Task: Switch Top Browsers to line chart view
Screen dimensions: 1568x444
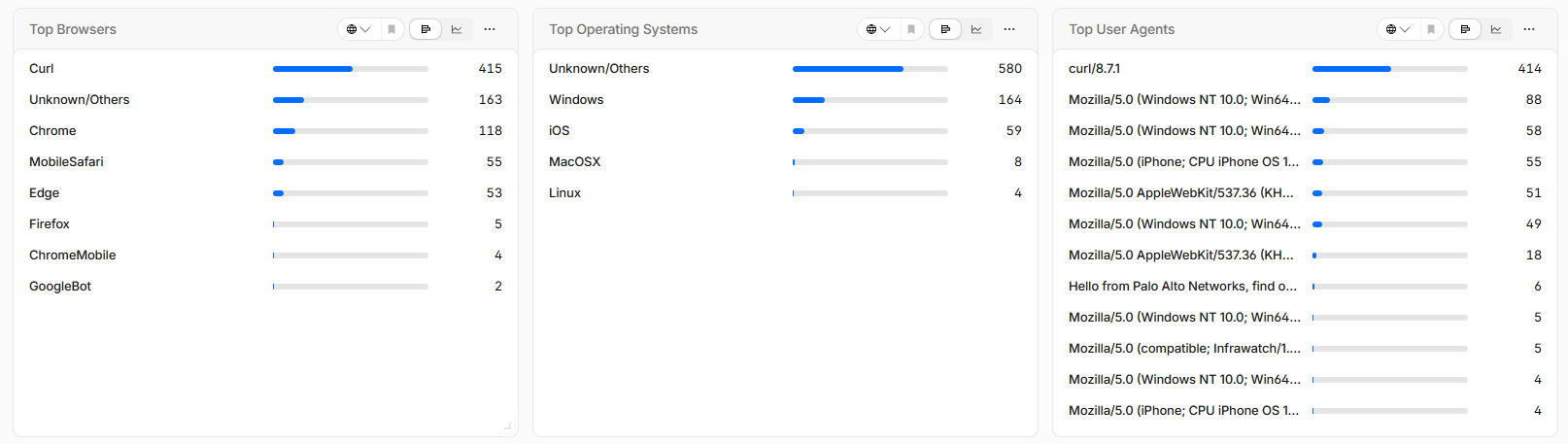Action: pyautogui.click(x=457, y=29)
